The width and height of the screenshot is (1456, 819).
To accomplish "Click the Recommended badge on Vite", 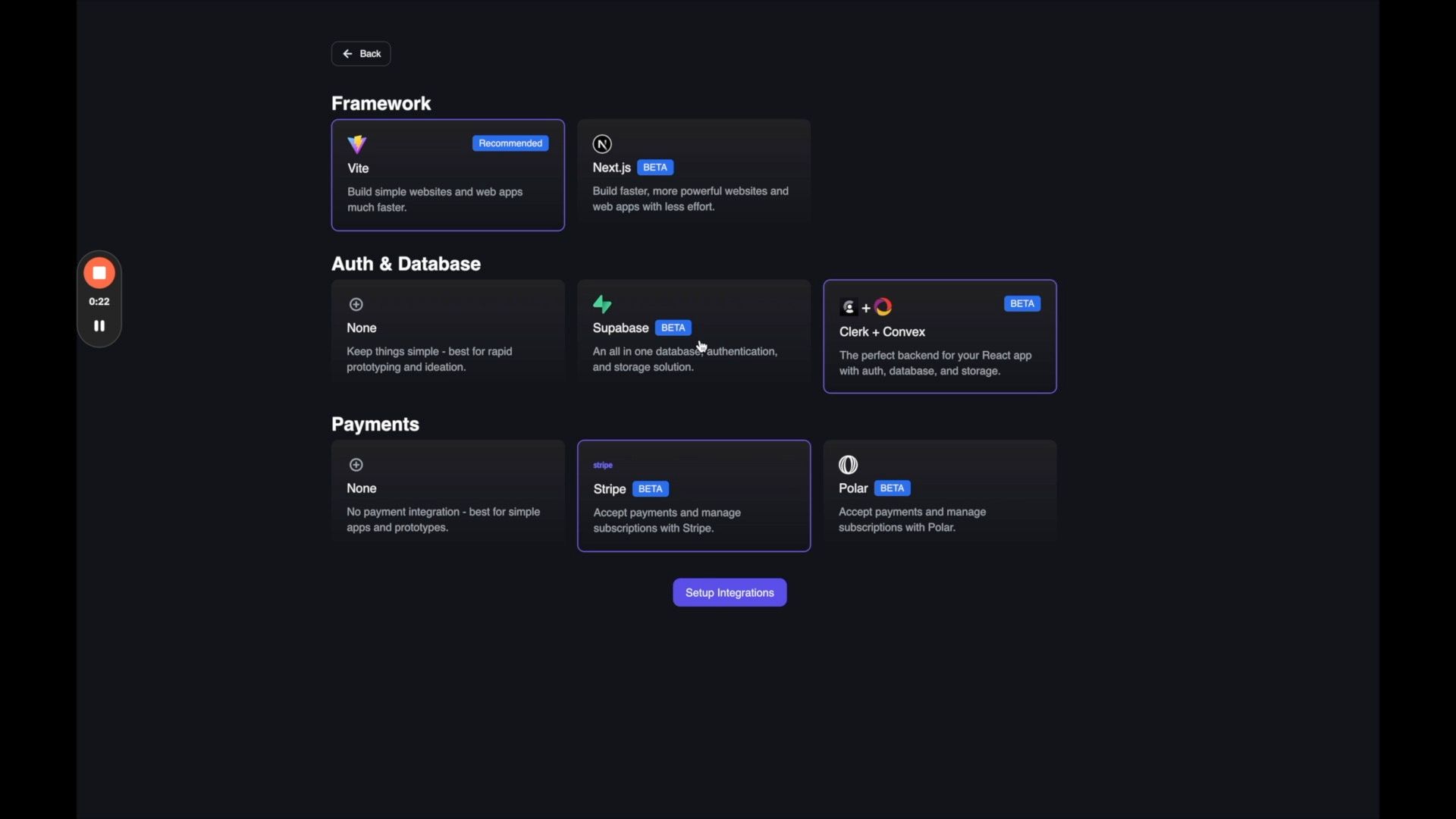I will click(510, 143).
